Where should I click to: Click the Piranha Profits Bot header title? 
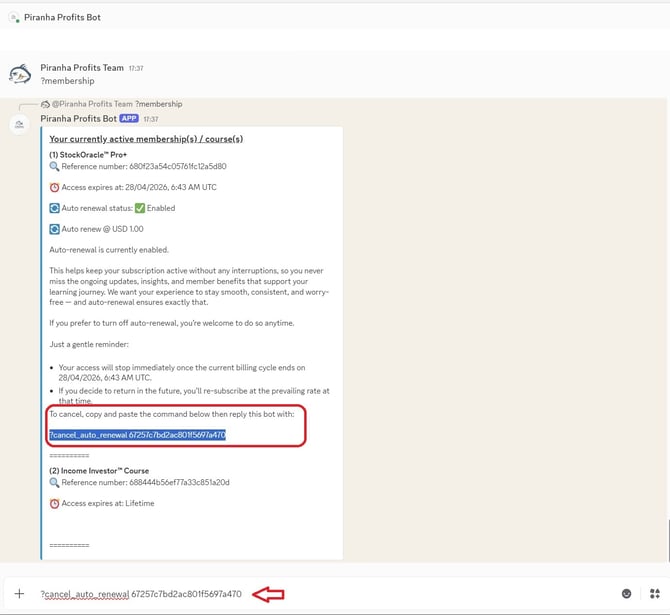[61, 17]
